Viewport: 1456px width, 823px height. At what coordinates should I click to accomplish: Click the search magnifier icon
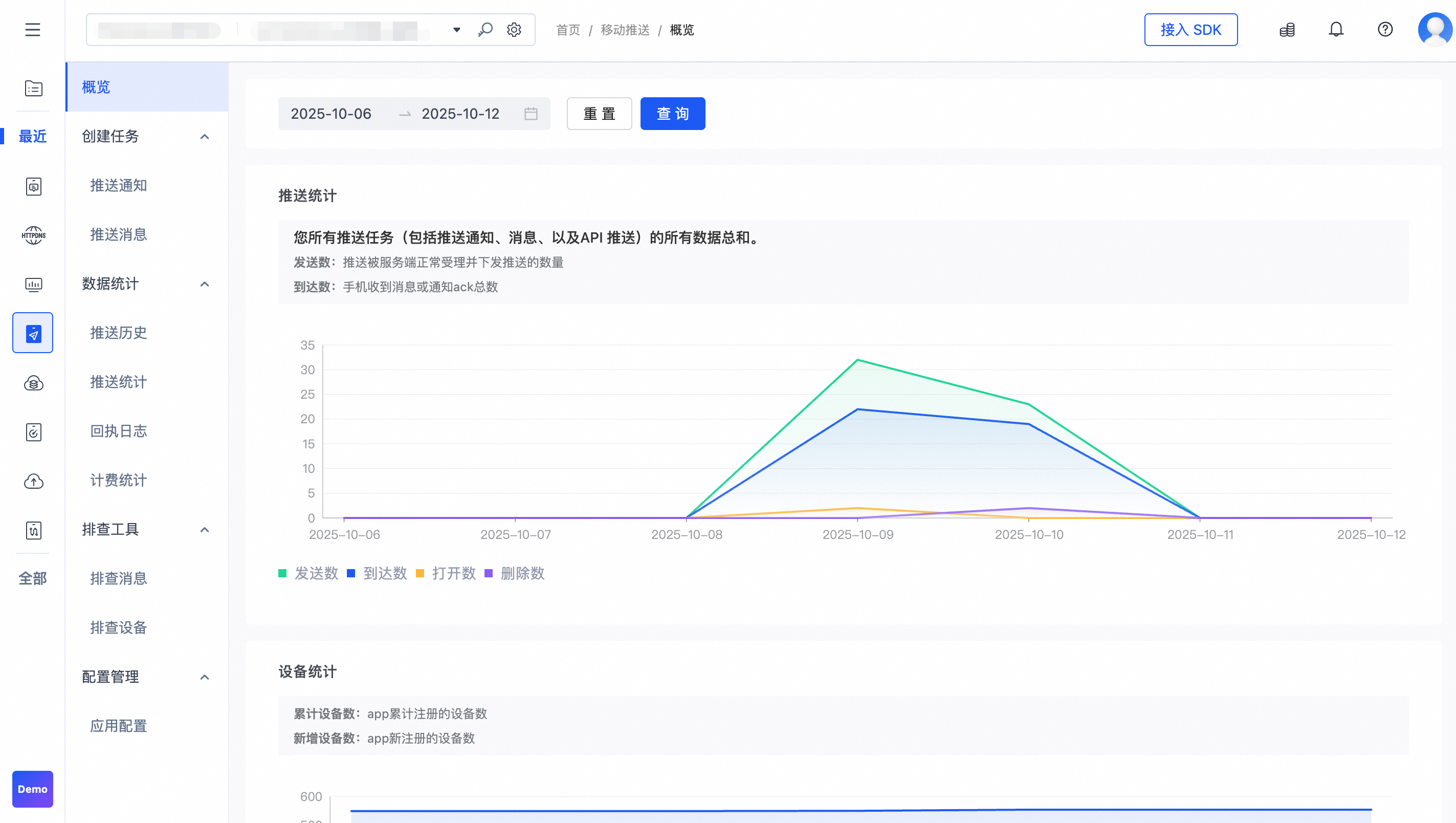click(485, 29)
